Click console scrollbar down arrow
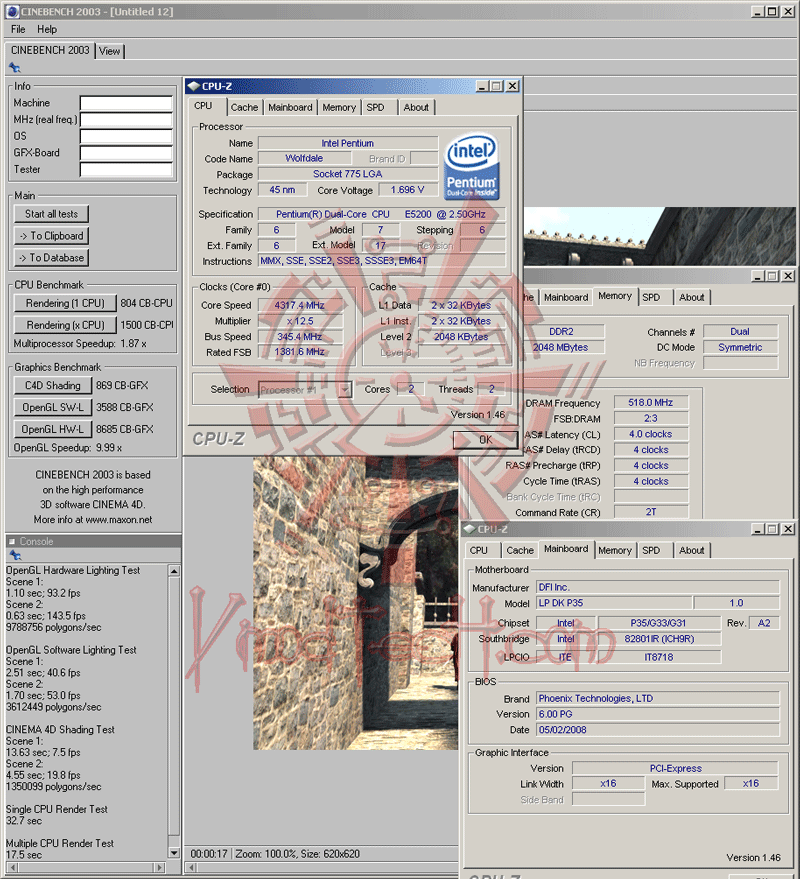Viewport: 800px width, 879px height. 174,853
